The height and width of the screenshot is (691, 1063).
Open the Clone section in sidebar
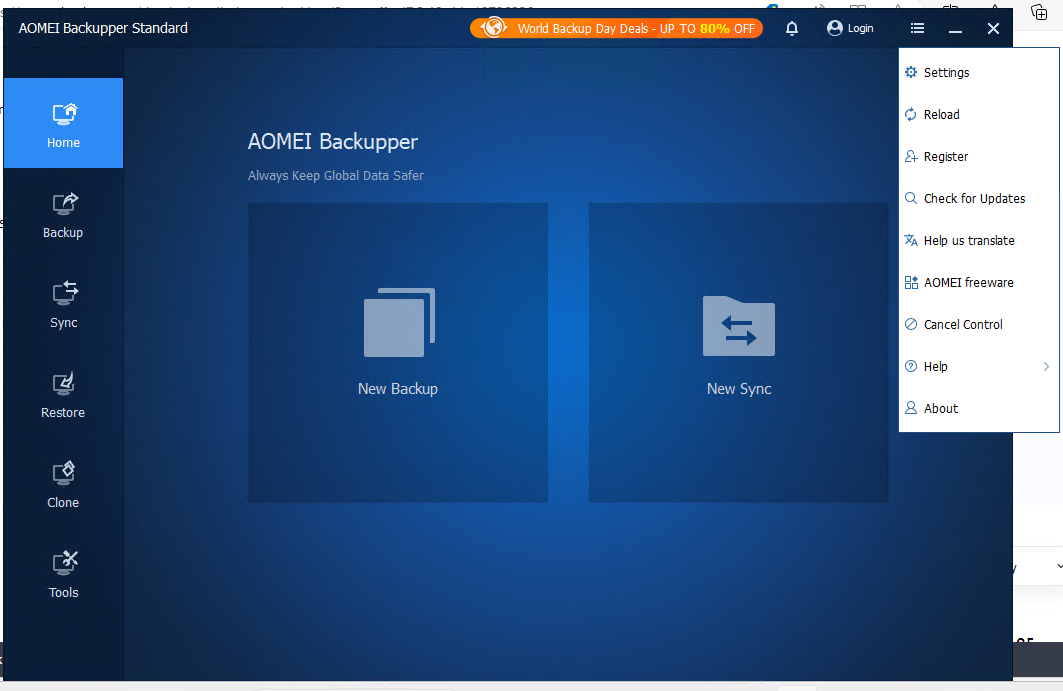coord(63,484)
